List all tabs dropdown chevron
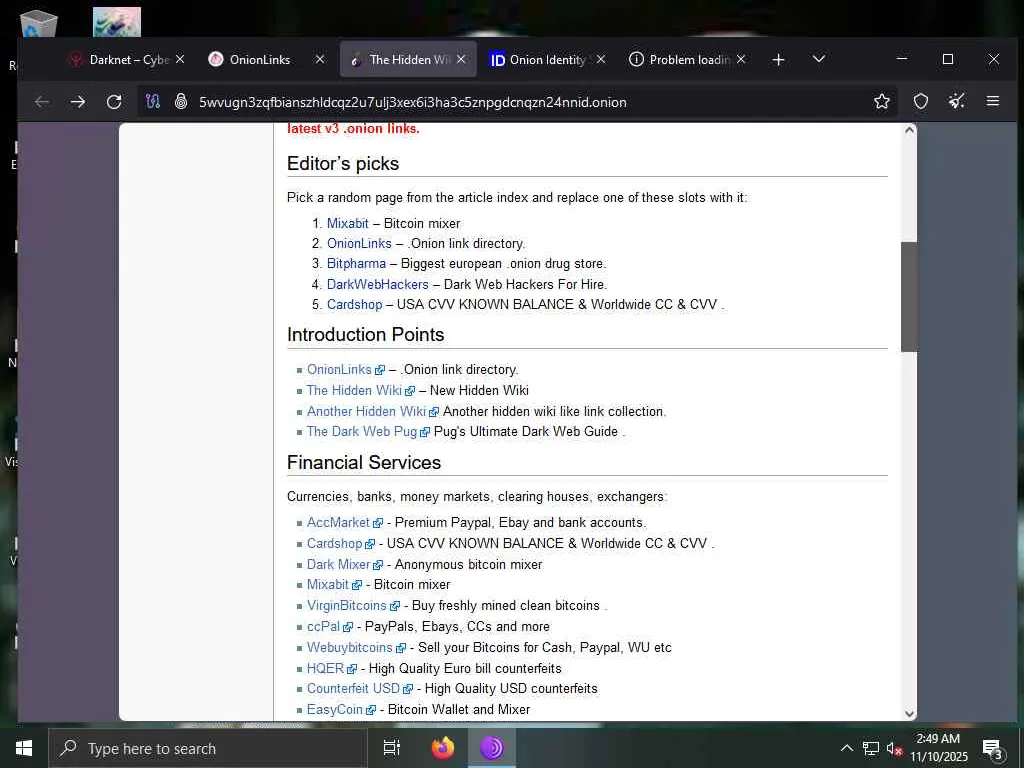Screen dimensions: 1024x768 [818, 59]
